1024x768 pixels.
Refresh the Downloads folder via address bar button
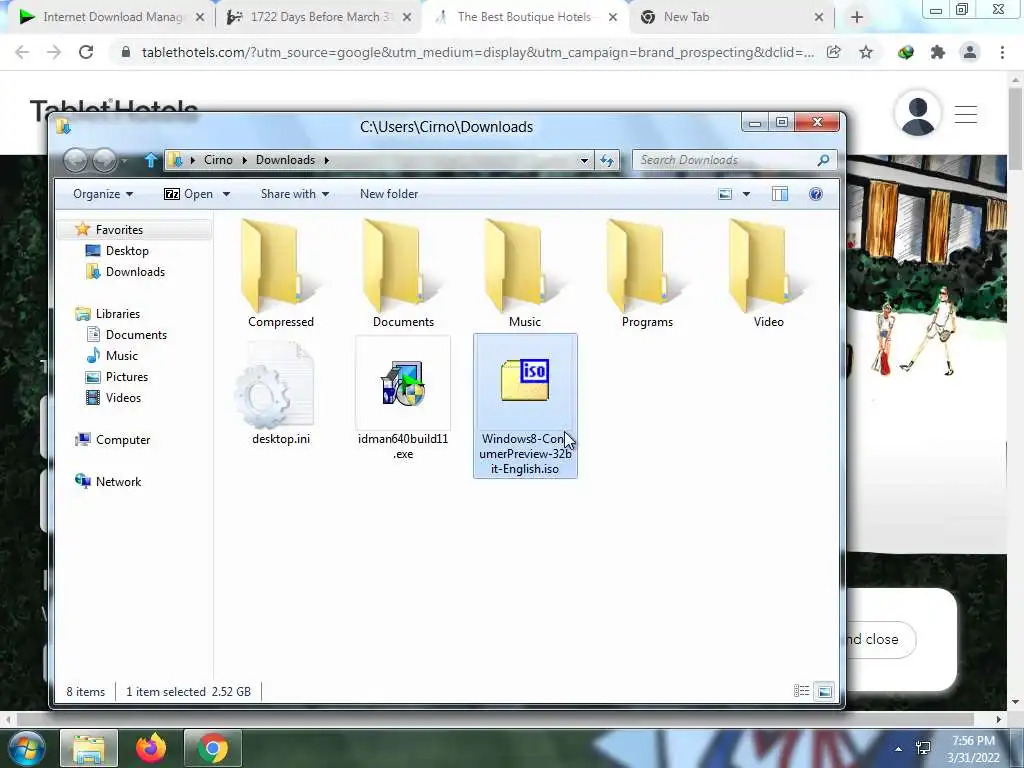click(607, 160)
